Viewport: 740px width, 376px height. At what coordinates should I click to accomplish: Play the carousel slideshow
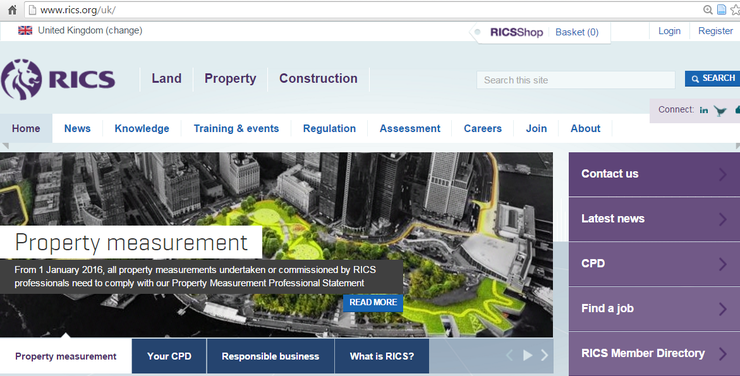click(528, 355)
